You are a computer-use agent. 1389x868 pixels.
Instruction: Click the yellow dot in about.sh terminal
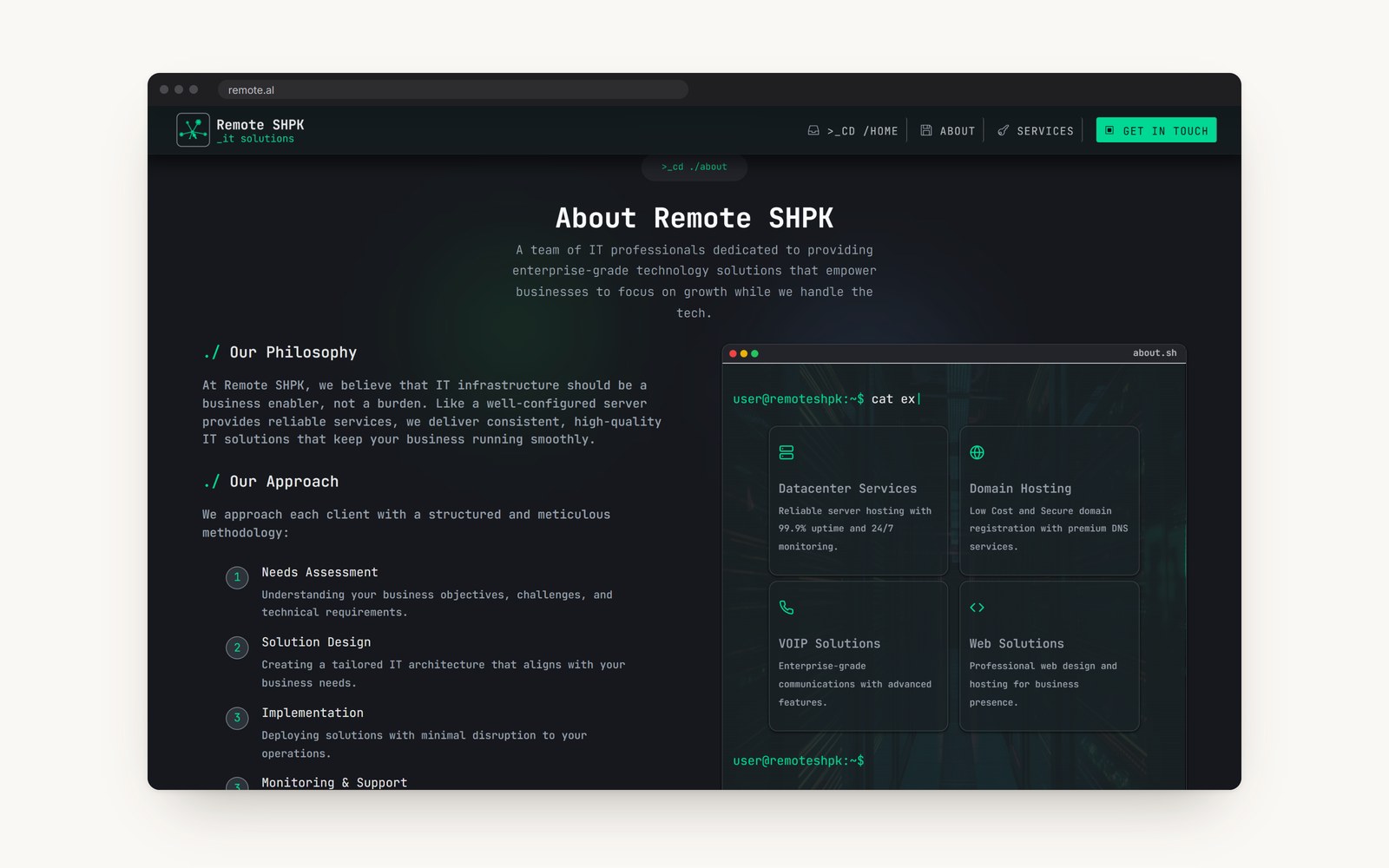pyautogui.click(x=744, y=353)
